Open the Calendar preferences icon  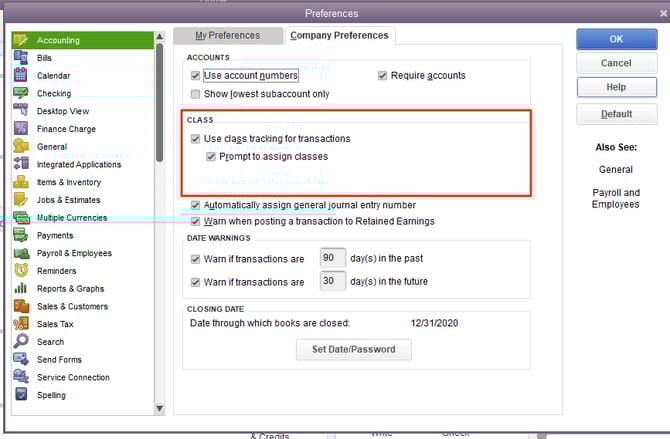(x=21, y=76)
